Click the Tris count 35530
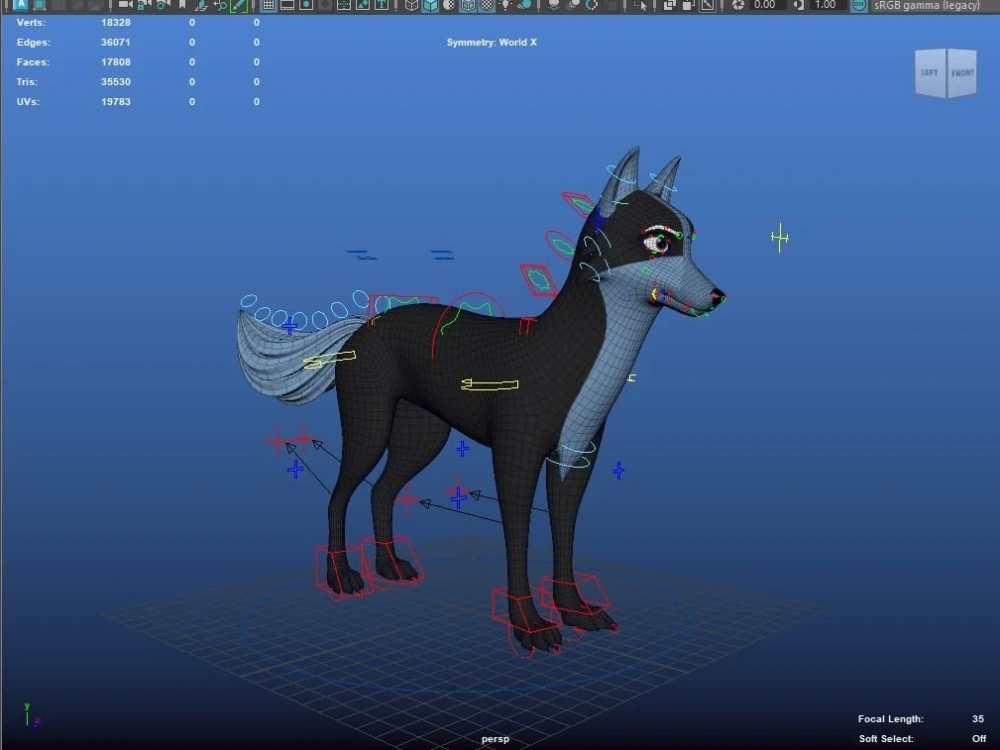Image resolution: width=1000 pixels, height=750 pixels. click(115, 82)
